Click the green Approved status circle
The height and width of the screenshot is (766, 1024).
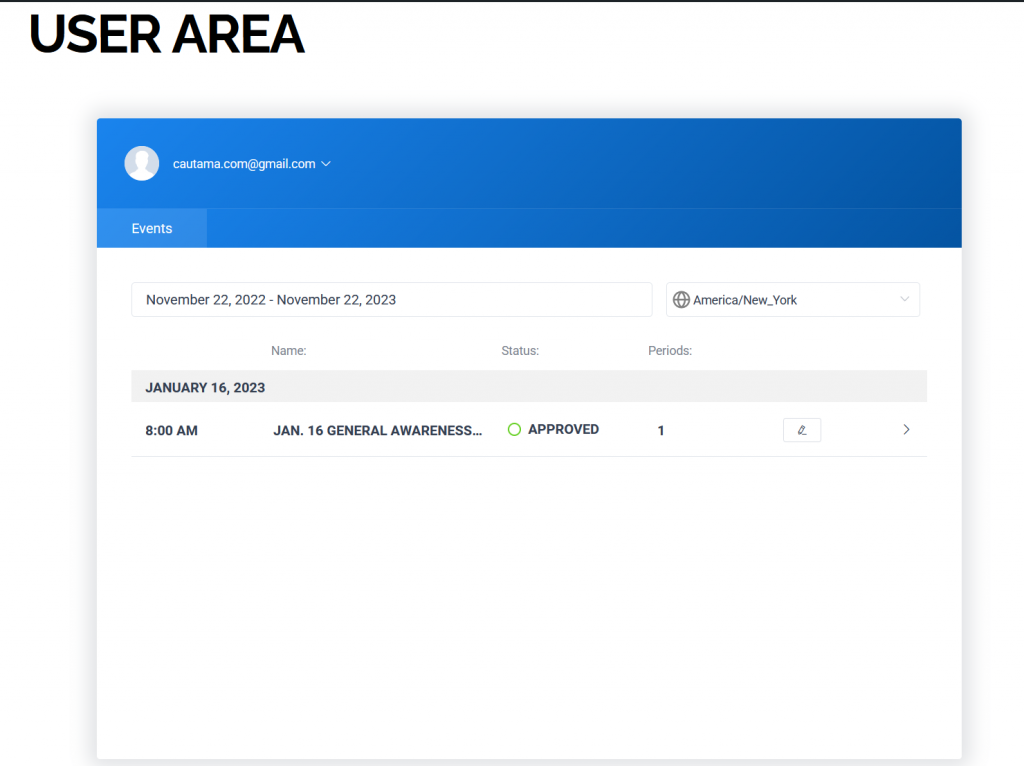pos(514,430)
